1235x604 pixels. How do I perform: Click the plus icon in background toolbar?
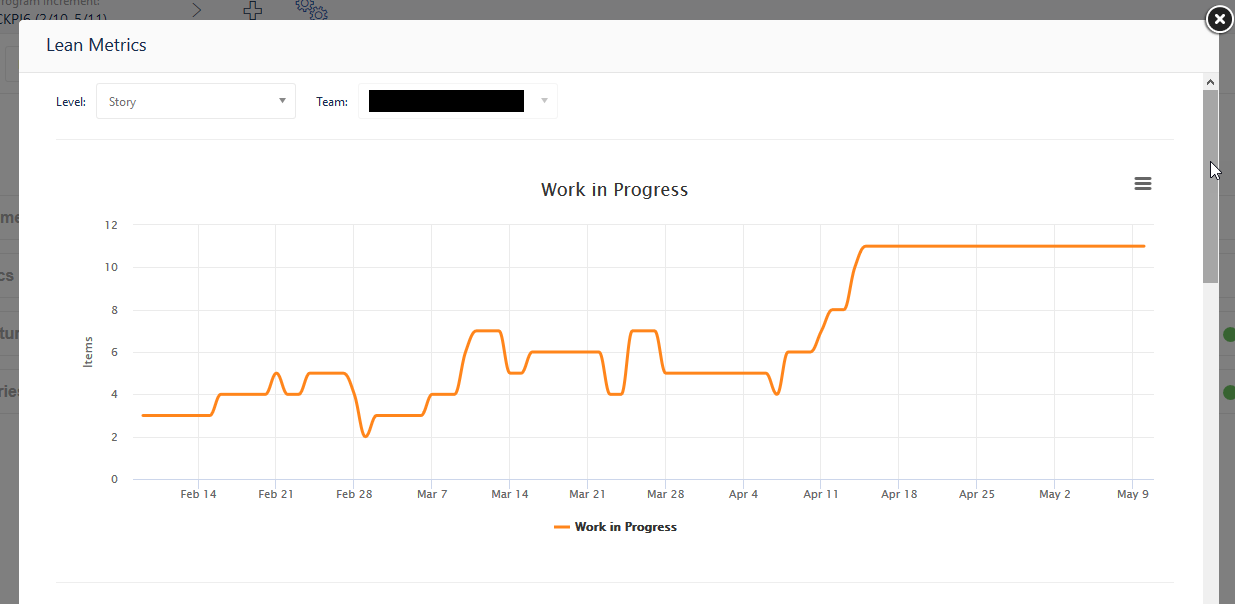(253, 10)
